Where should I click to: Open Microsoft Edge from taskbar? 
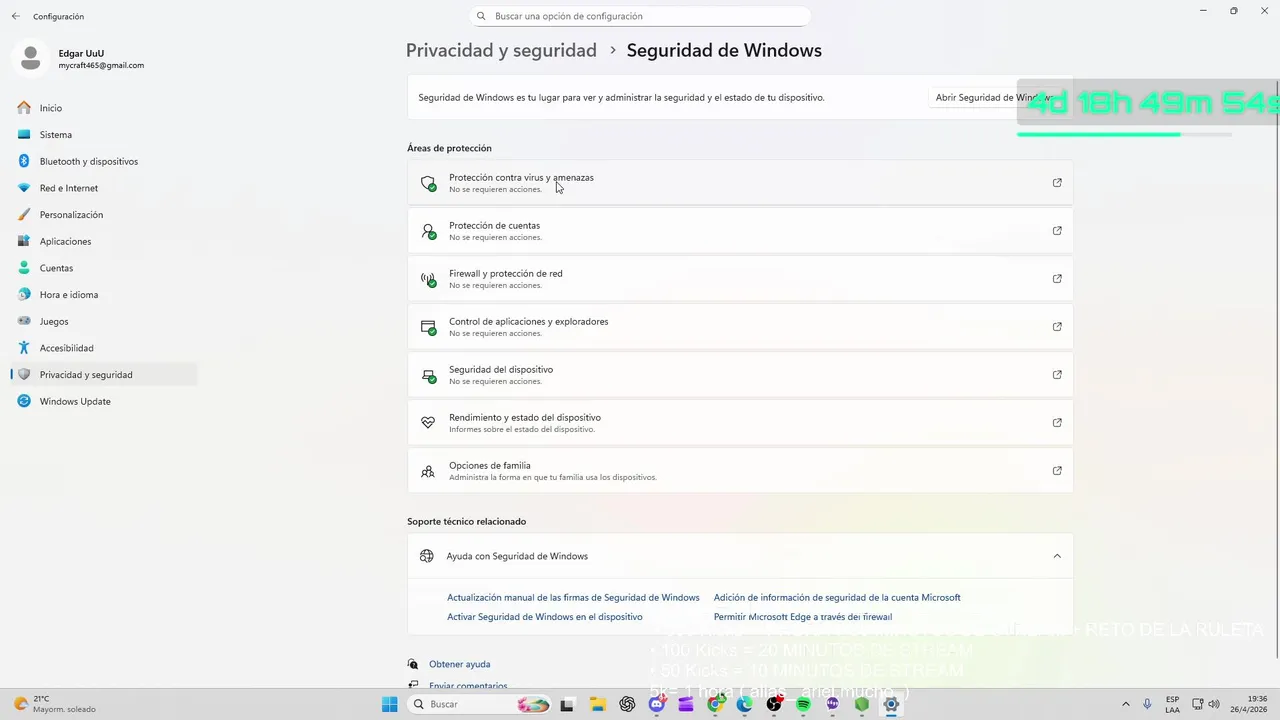(744, 704)
